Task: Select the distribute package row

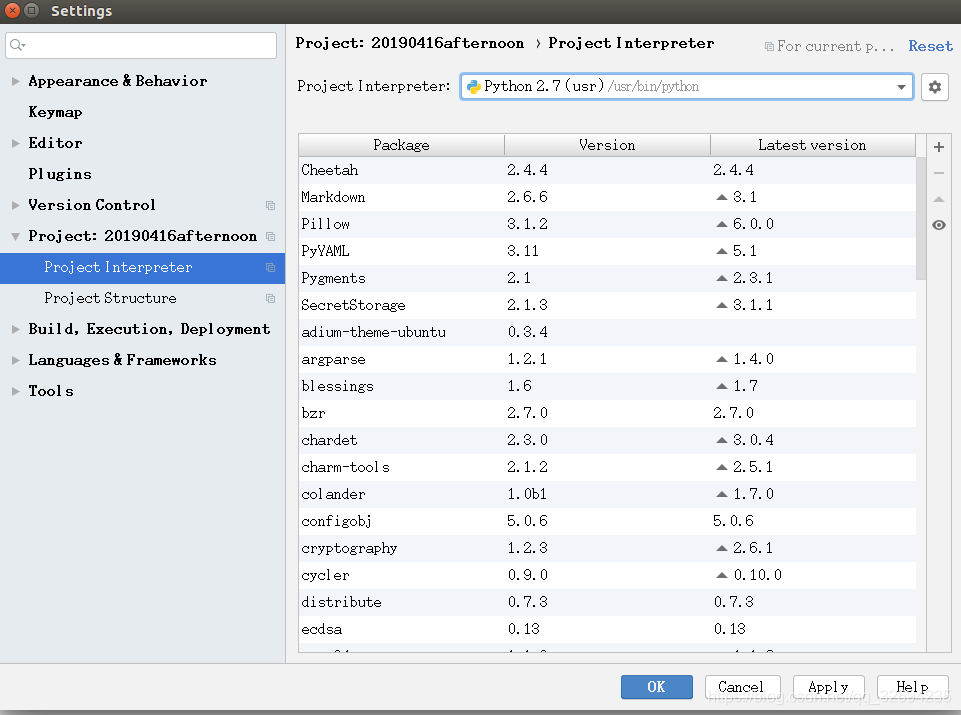Action: pos(607,602)
